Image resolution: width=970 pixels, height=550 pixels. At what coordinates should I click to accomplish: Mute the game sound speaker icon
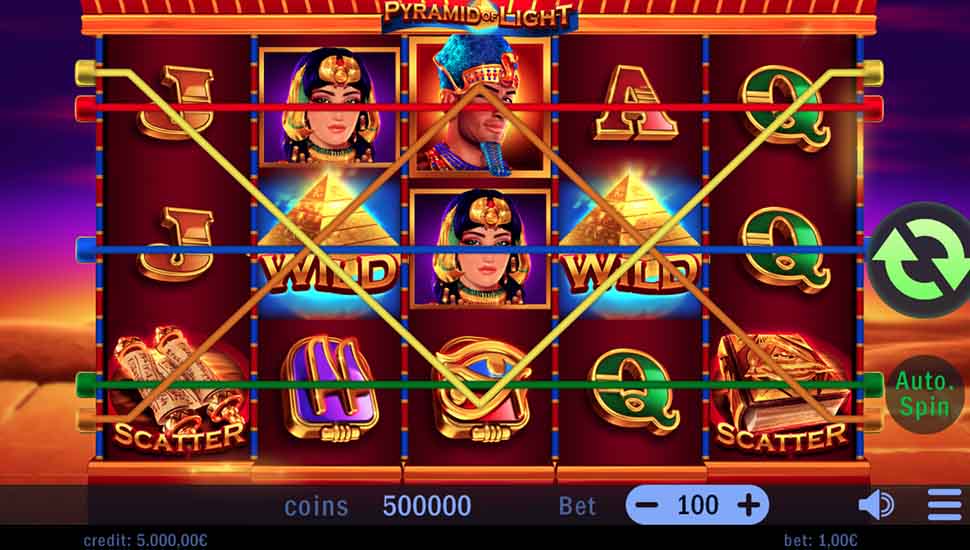tap(876, 505)
